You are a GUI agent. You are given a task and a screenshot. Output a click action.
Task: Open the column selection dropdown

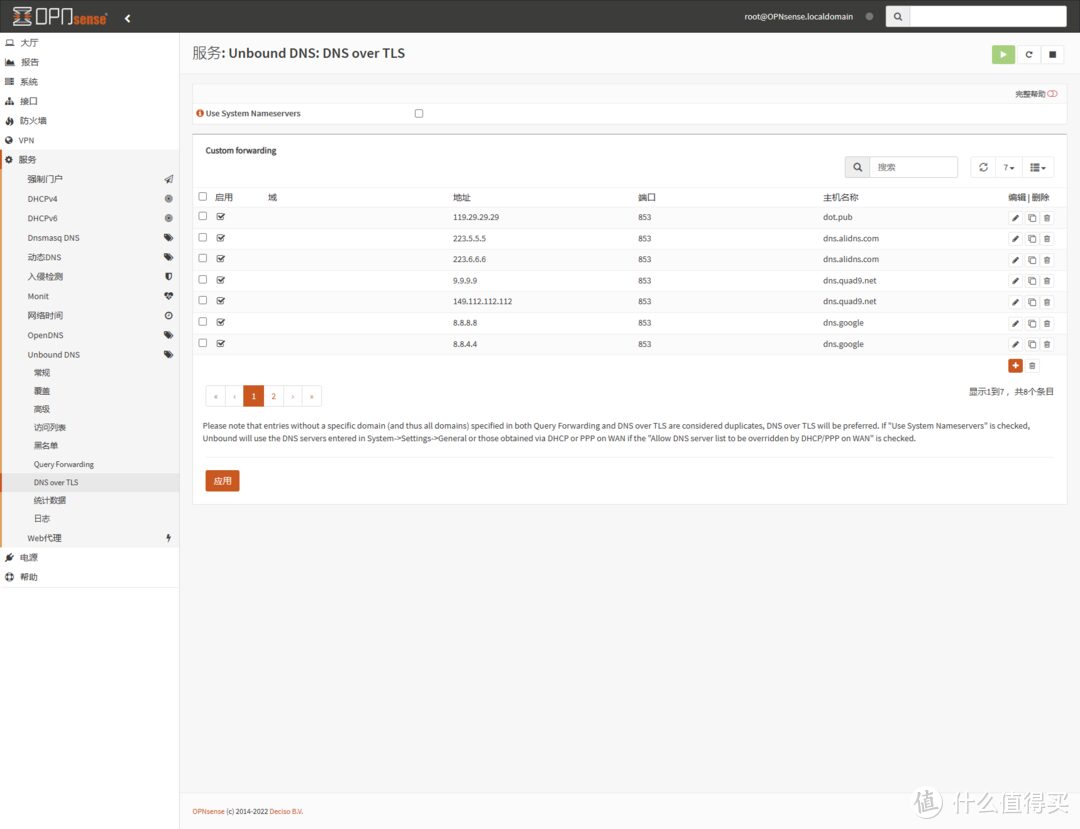(x=1037, y=167)
